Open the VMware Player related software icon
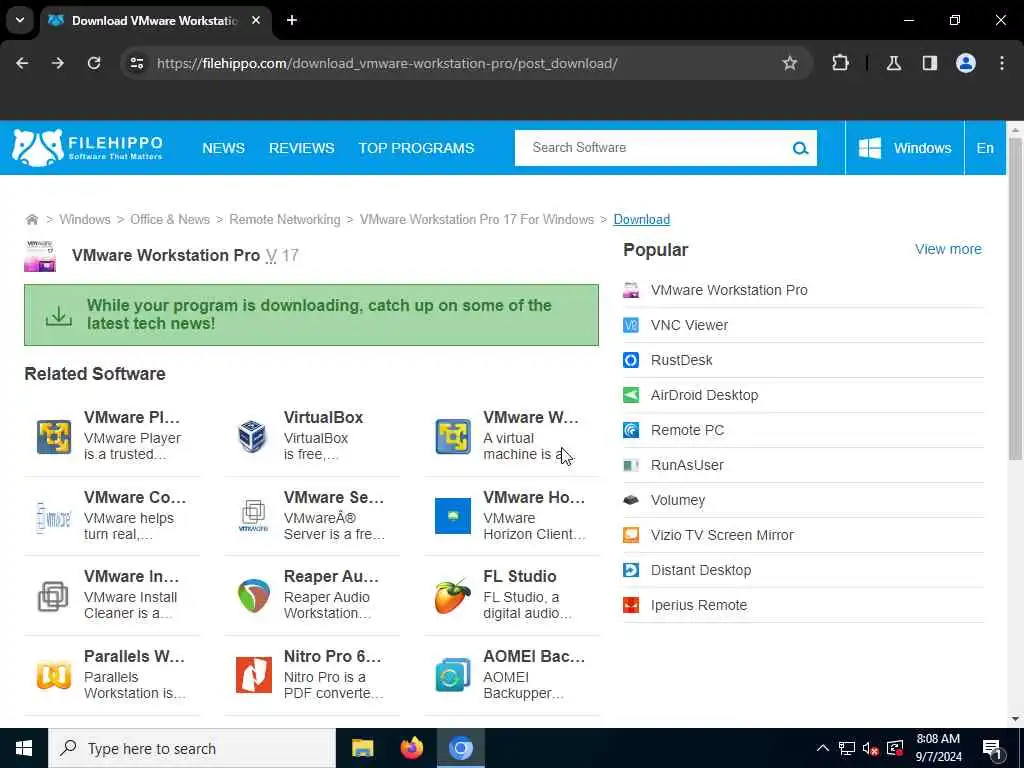Image resolution: width=1024 pixels, height=768 pixels. (x=54, y=437)
